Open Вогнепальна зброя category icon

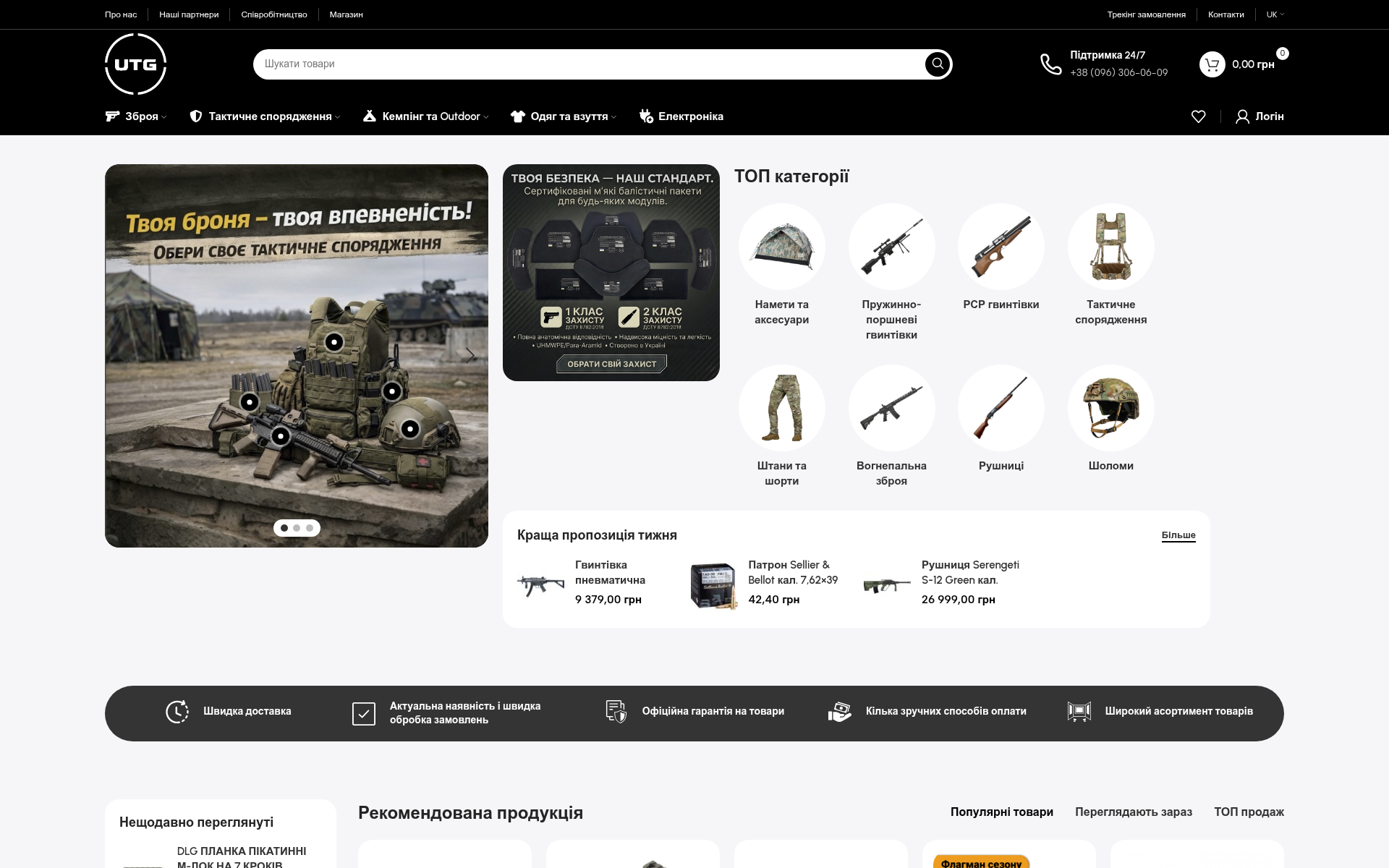892,408
